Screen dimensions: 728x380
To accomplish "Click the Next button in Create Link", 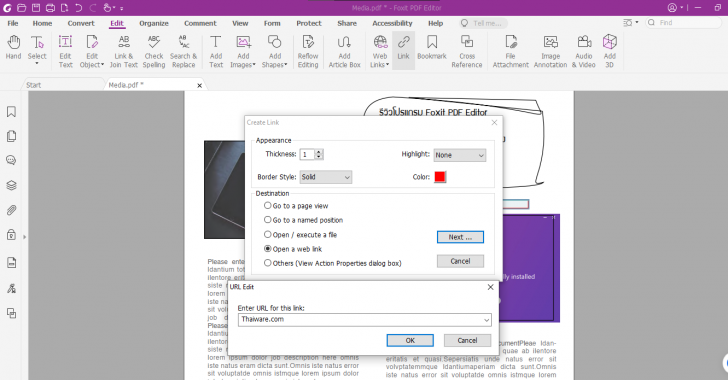I will click(460, 237).
